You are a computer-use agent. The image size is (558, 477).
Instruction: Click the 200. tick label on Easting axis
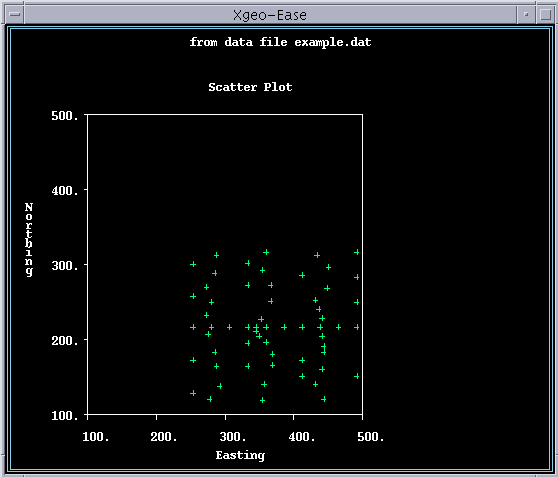[164, 437]
